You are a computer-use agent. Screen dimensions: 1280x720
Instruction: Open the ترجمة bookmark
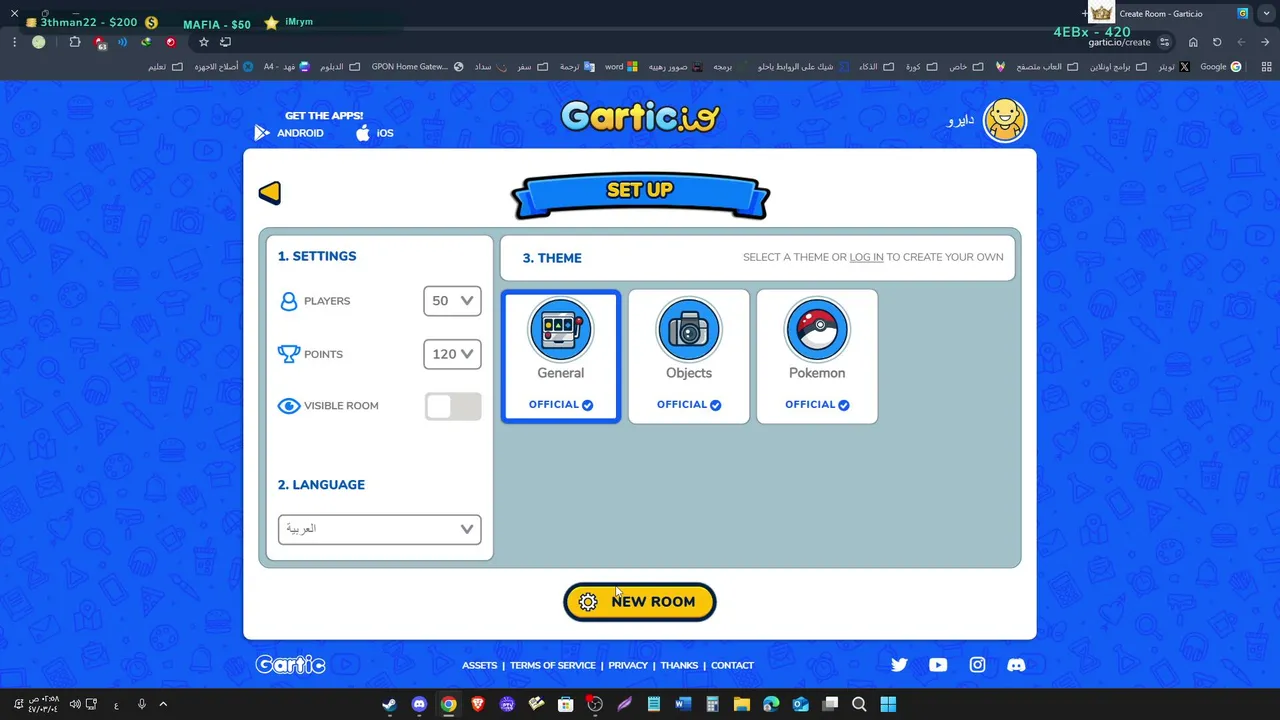tap(576, 67)
